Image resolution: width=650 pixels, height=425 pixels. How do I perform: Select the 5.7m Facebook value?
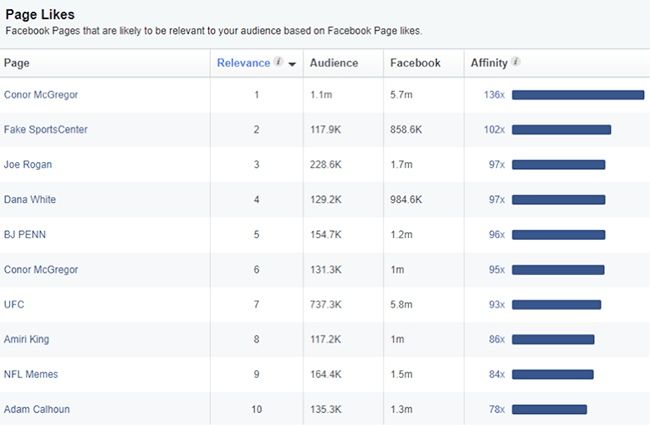(x=401, y=95)
